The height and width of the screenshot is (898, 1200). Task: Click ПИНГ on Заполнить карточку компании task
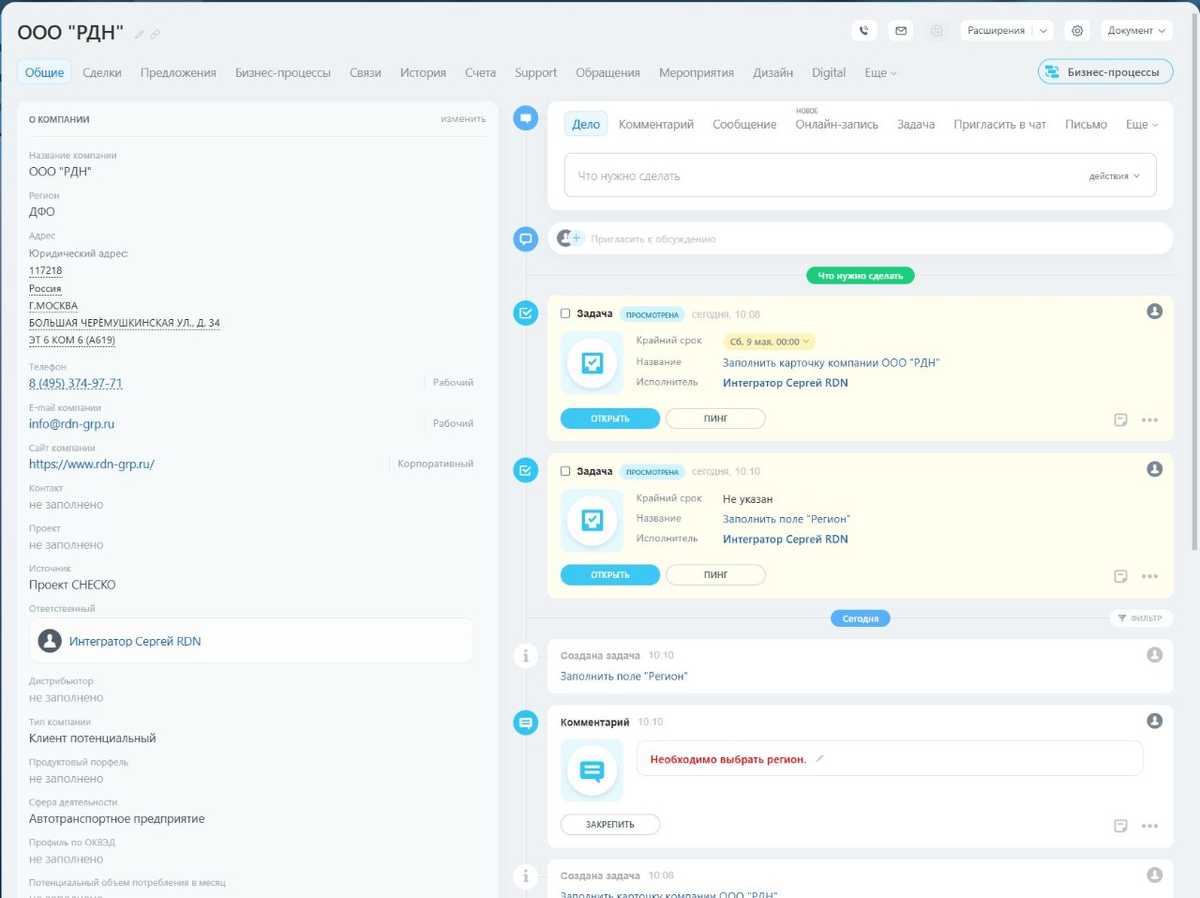[x=716, y=419]
